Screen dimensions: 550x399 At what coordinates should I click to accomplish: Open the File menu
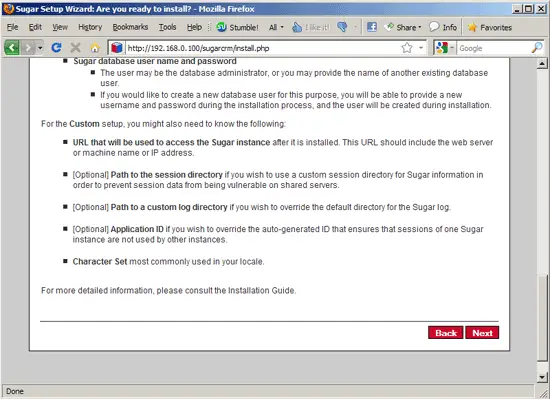click(12, 27)
